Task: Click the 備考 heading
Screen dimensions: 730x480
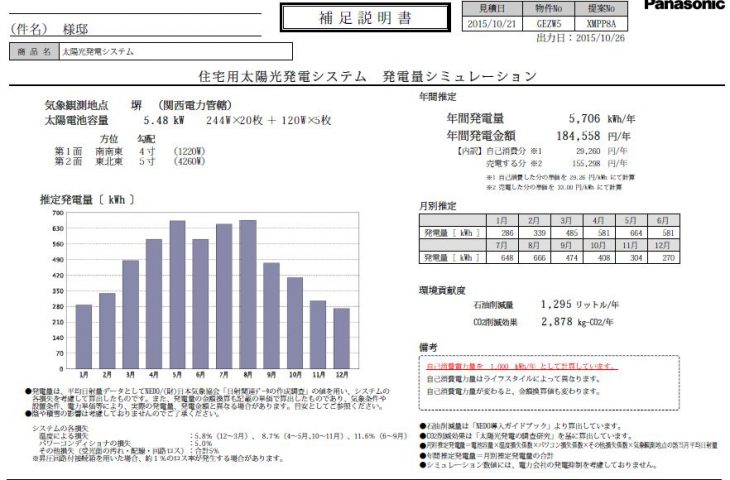Action: coord(428,347)
